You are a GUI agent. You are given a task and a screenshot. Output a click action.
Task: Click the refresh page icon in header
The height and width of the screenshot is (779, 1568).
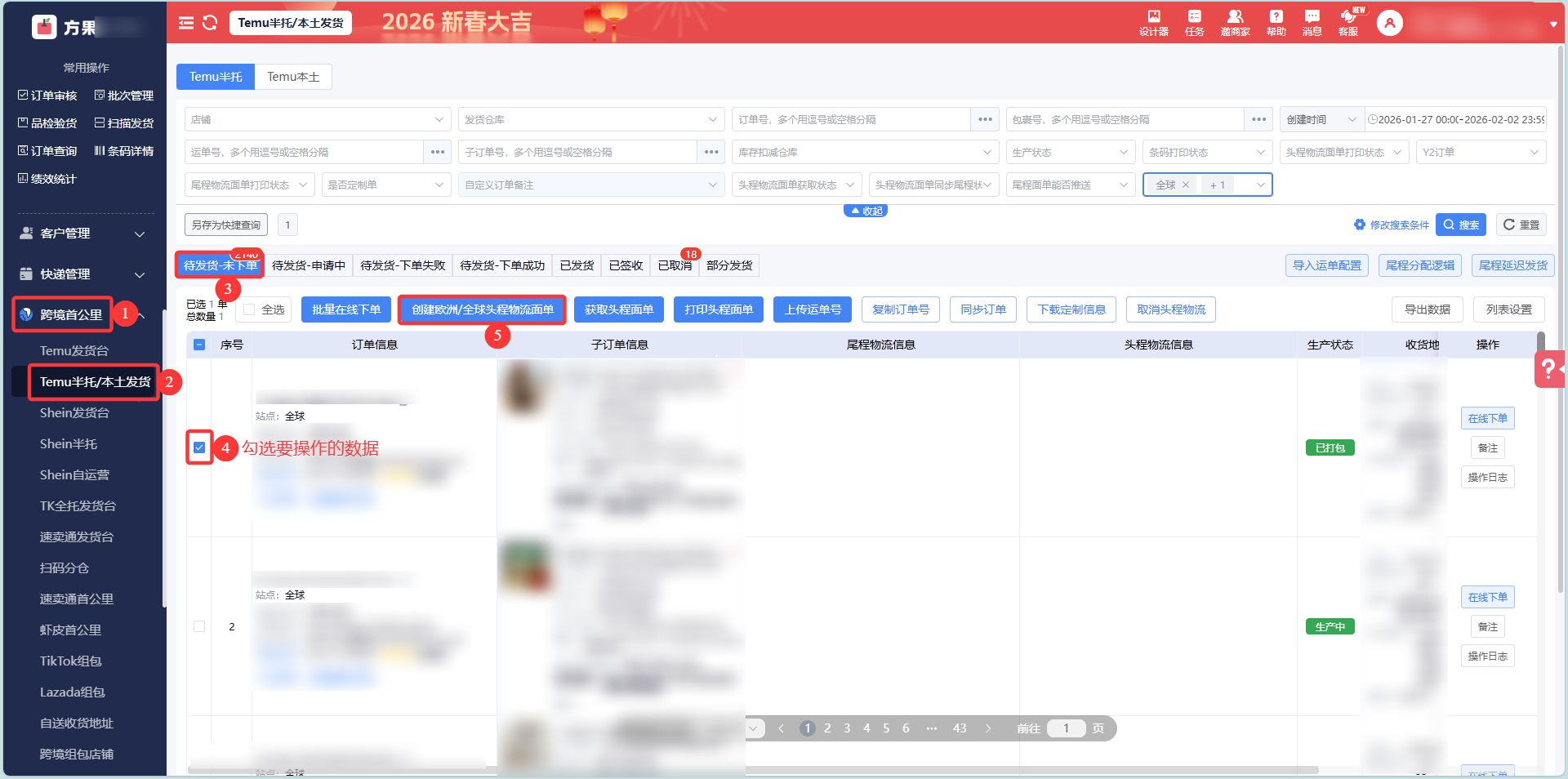click(x=210, y=23)
